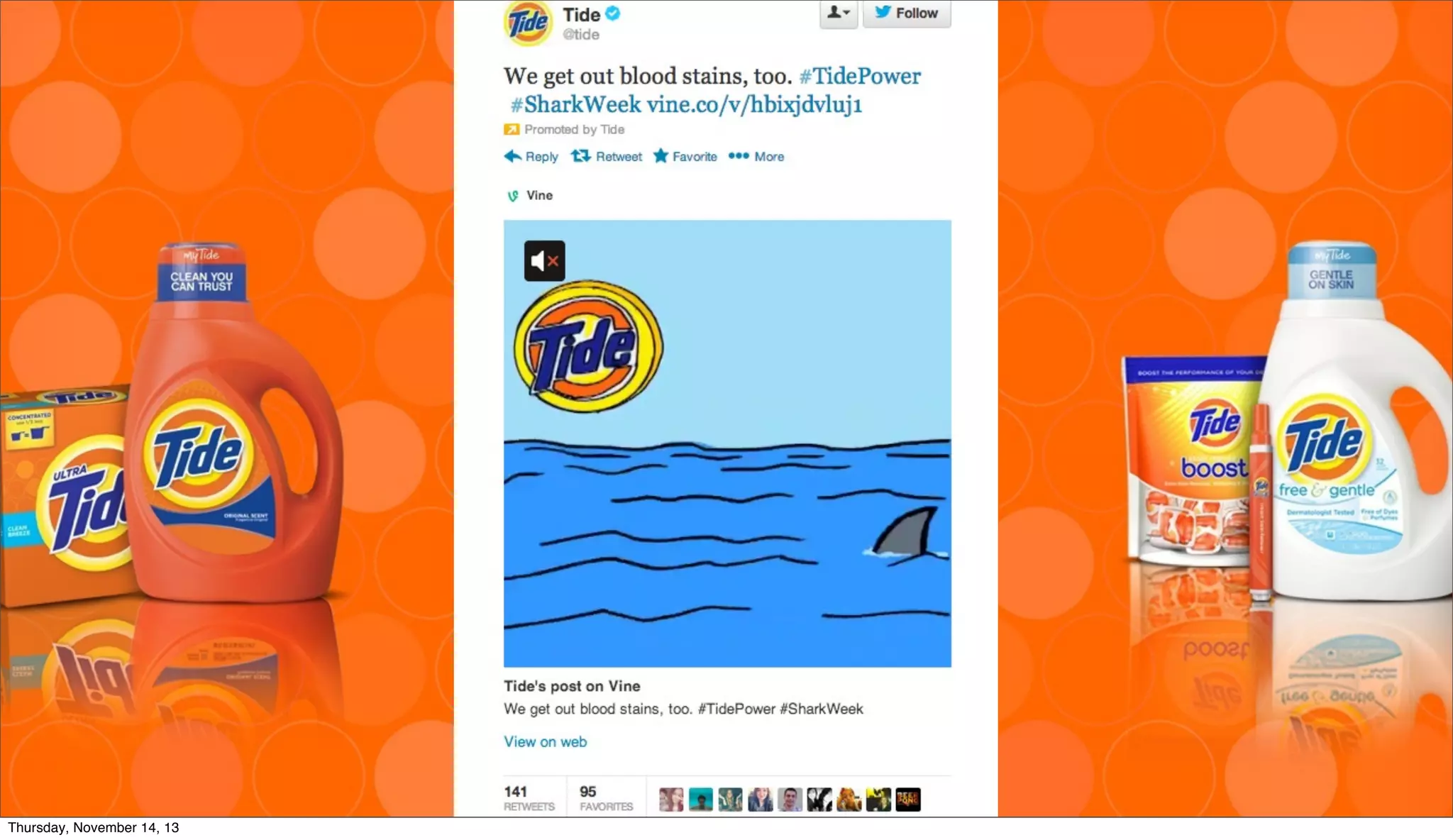Click the blue verified badge next to Tide

tap(613, 13)
